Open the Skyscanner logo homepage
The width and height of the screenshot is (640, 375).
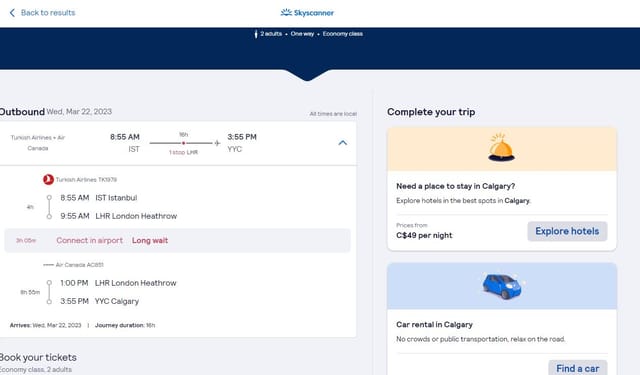click(x=307, y=13)
